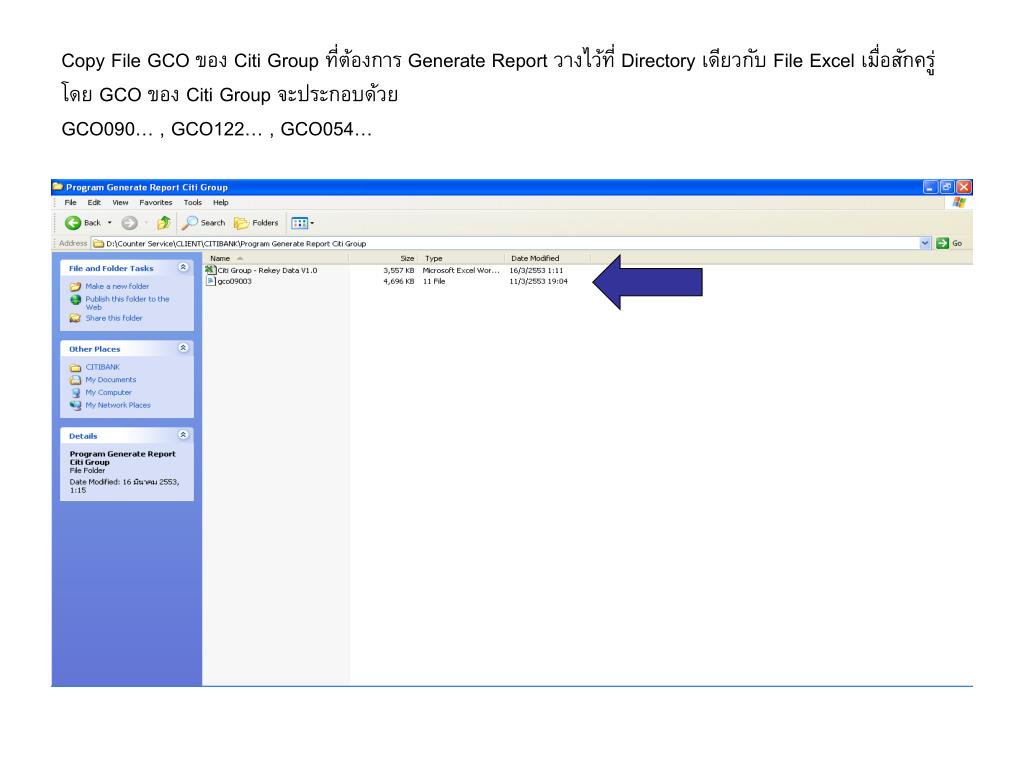Sort by Name column header
The image size is (1024, 768).
tap(275, 259)
